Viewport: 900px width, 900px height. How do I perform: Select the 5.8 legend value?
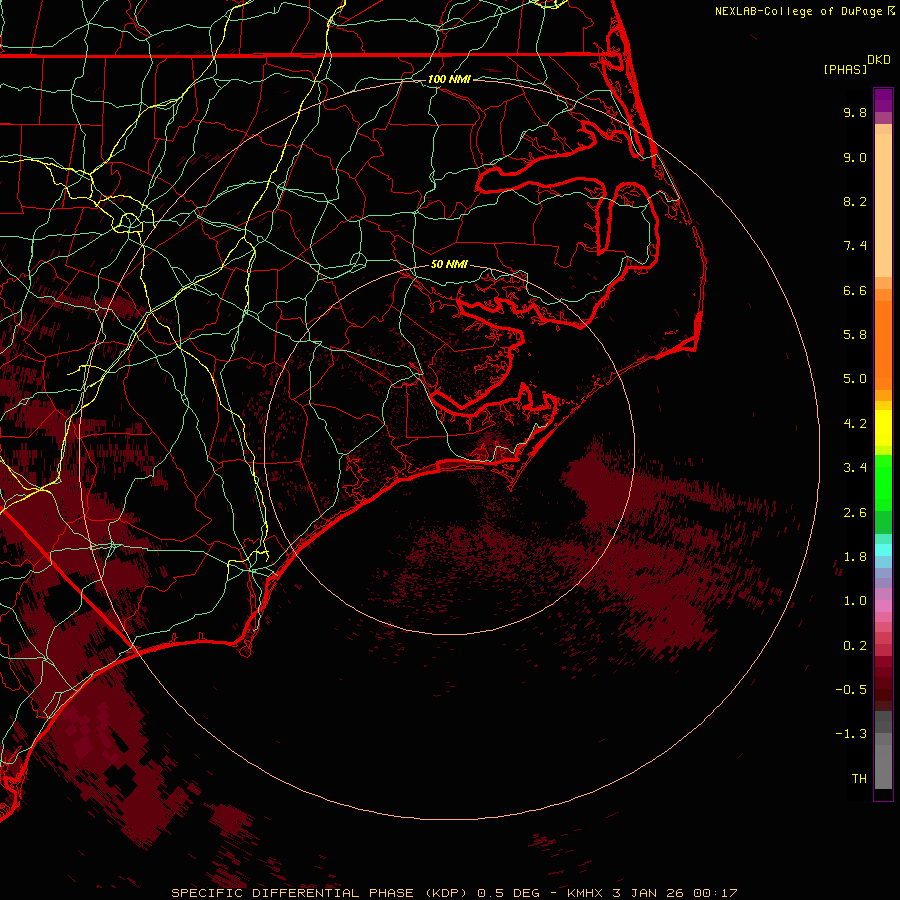855,335
